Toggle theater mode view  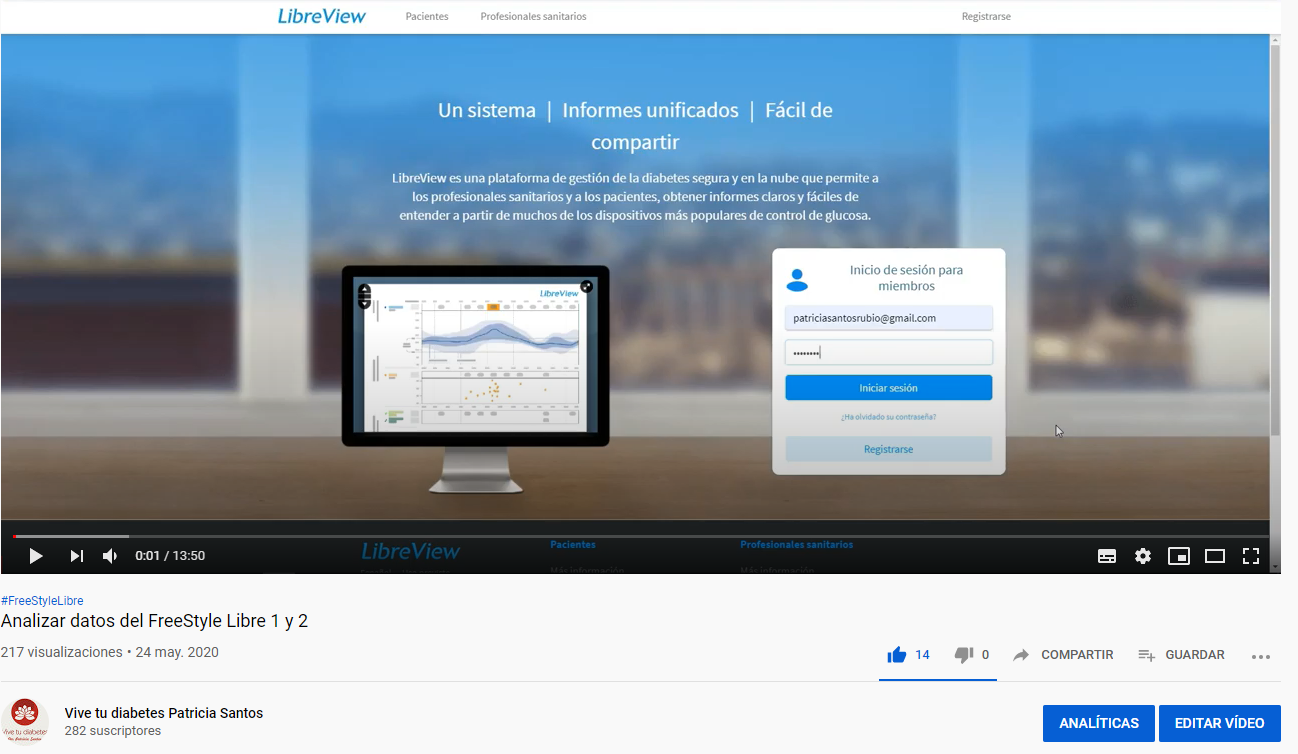coord(1215,556)
